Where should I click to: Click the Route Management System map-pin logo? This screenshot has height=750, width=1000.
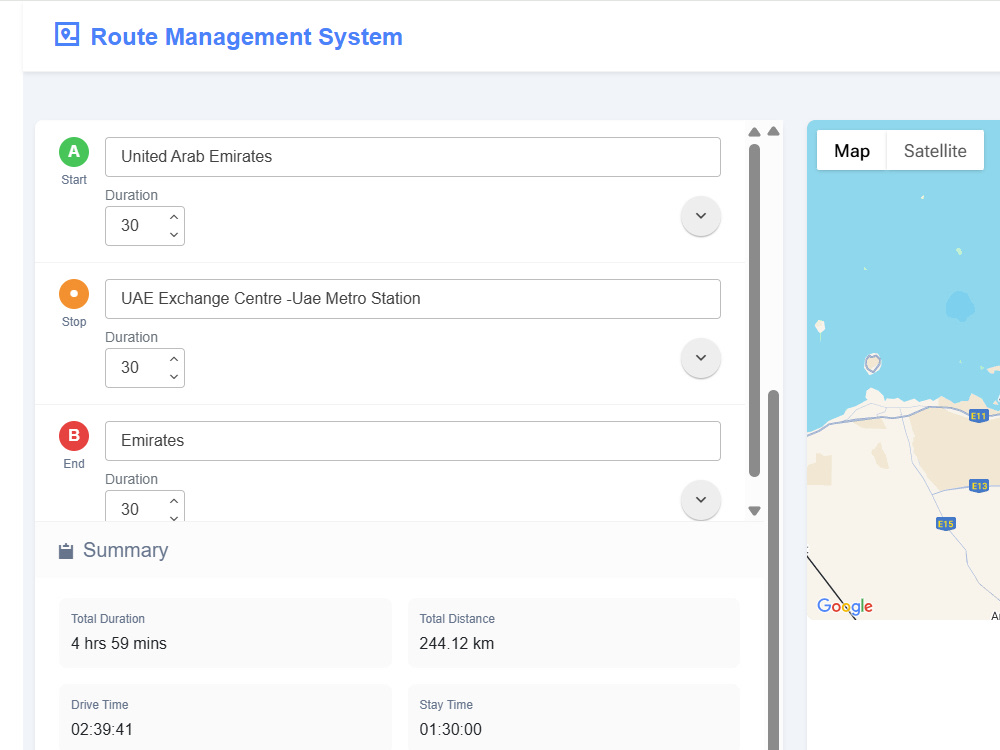tap(67, 35)
